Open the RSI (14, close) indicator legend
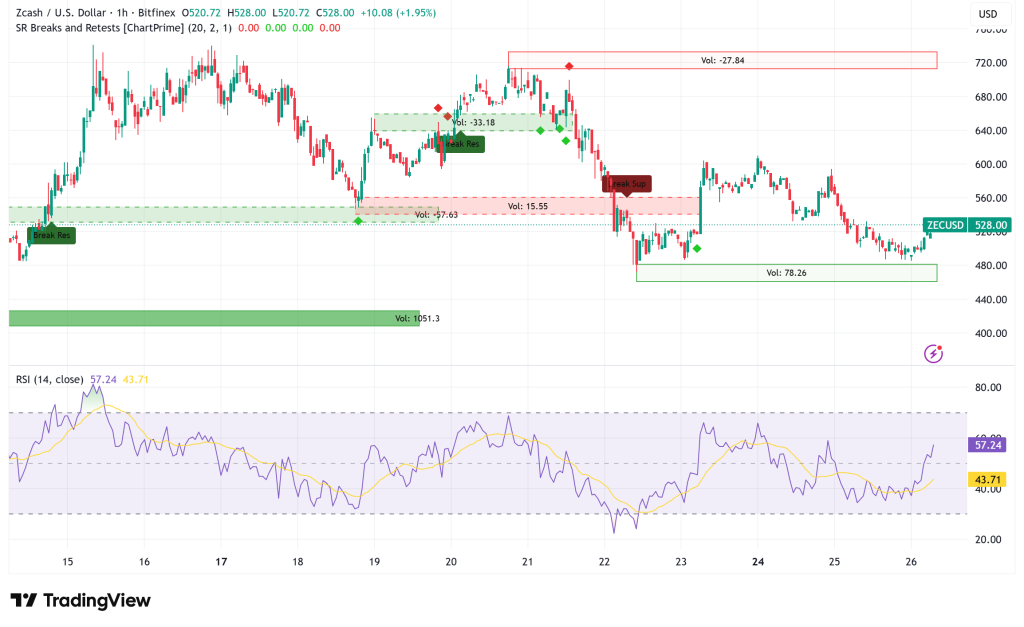 pos(50,380)
